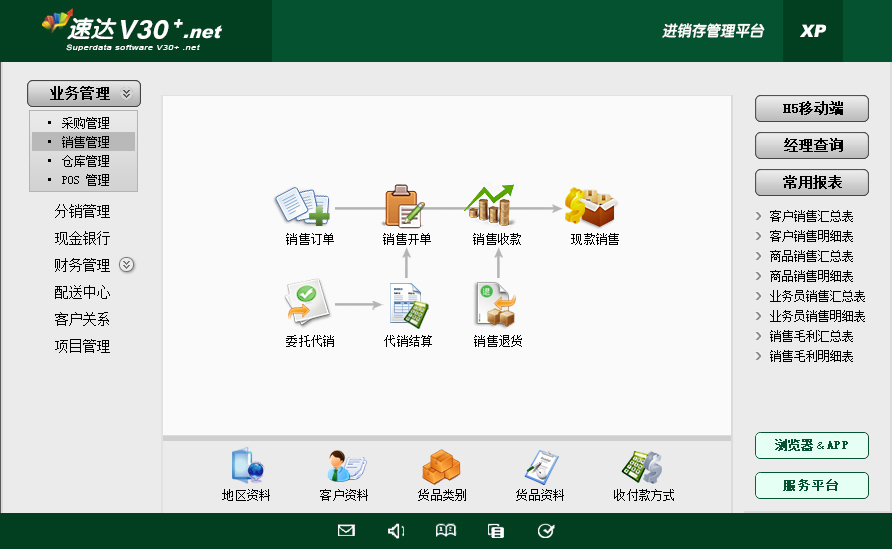Open 客户资料 customer data icon
This screenshot has width=892, height=549.
coord(345,467)
